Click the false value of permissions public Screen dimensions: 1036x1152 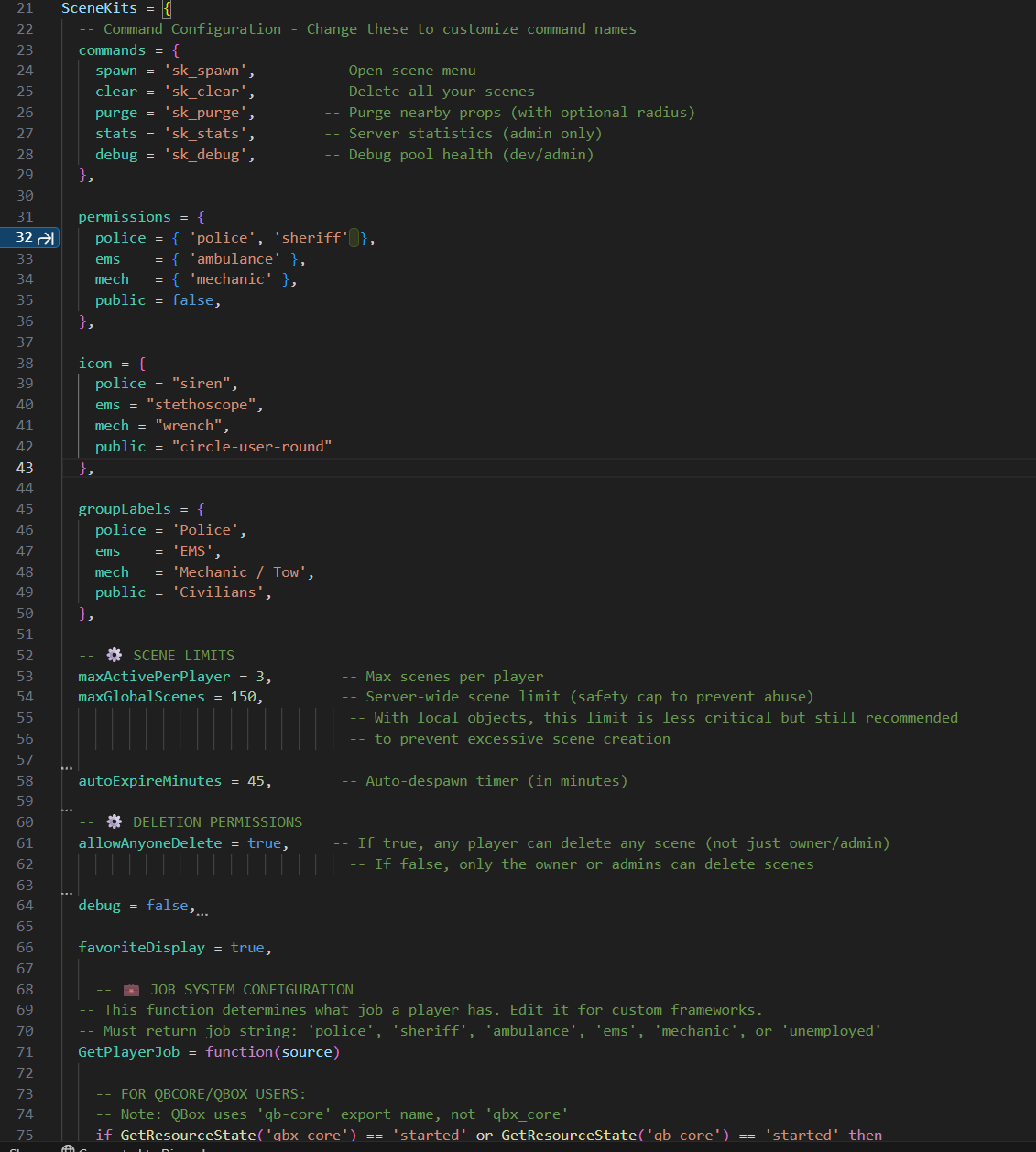(x=192, y=300)
